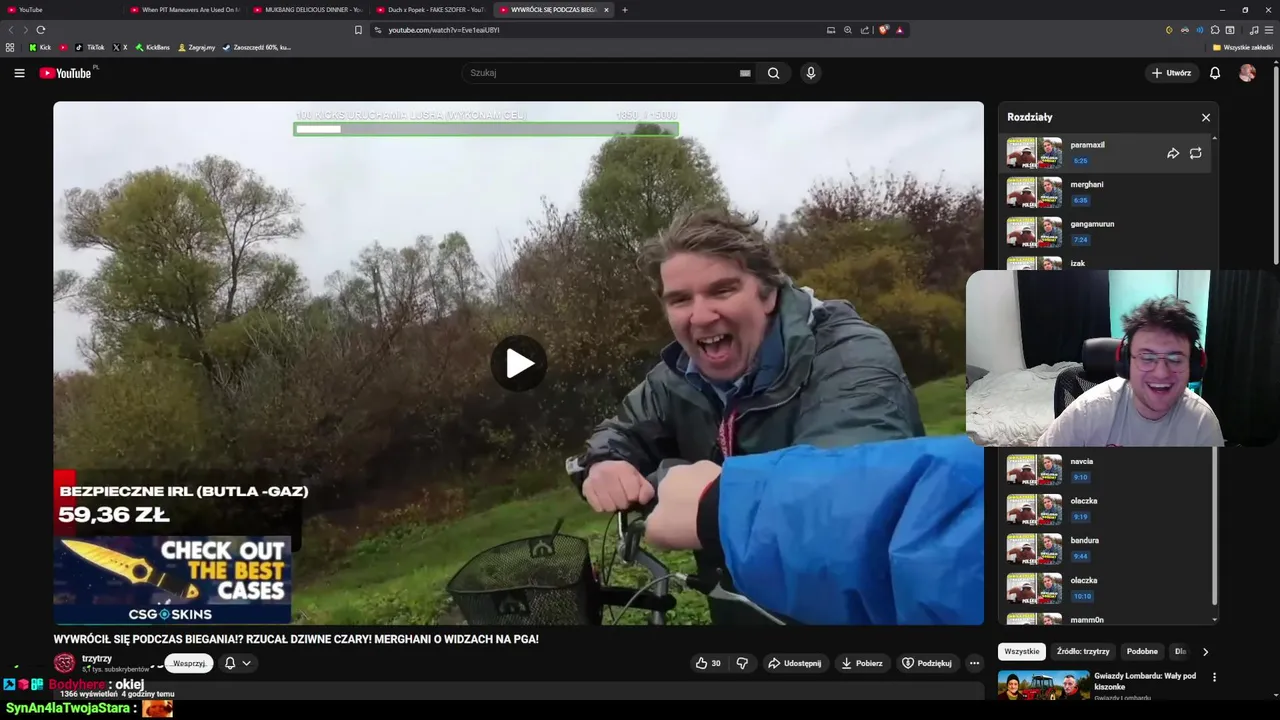This screenshot has height=720, width=1280.
Task: Go to YouTube home via logo
Action: 66,73
